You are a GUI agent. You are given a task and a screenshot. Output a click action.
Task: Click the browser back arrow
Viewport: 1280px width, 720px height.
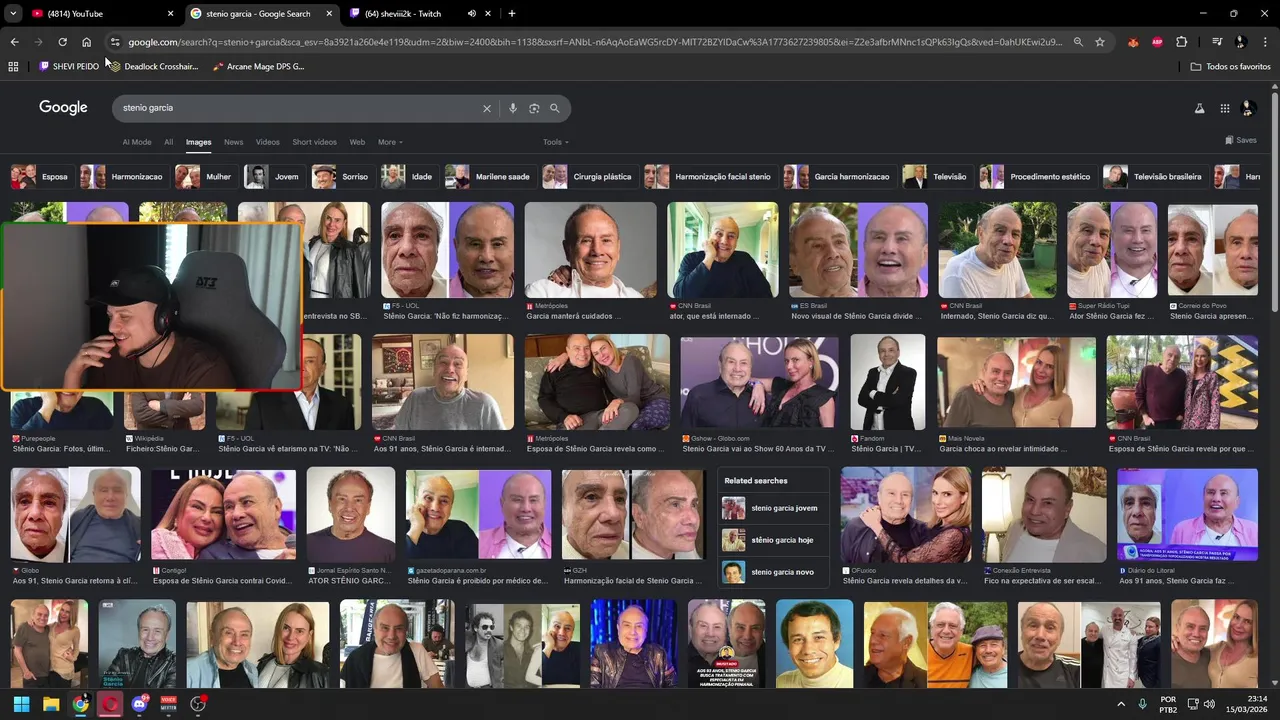(14, 42)
